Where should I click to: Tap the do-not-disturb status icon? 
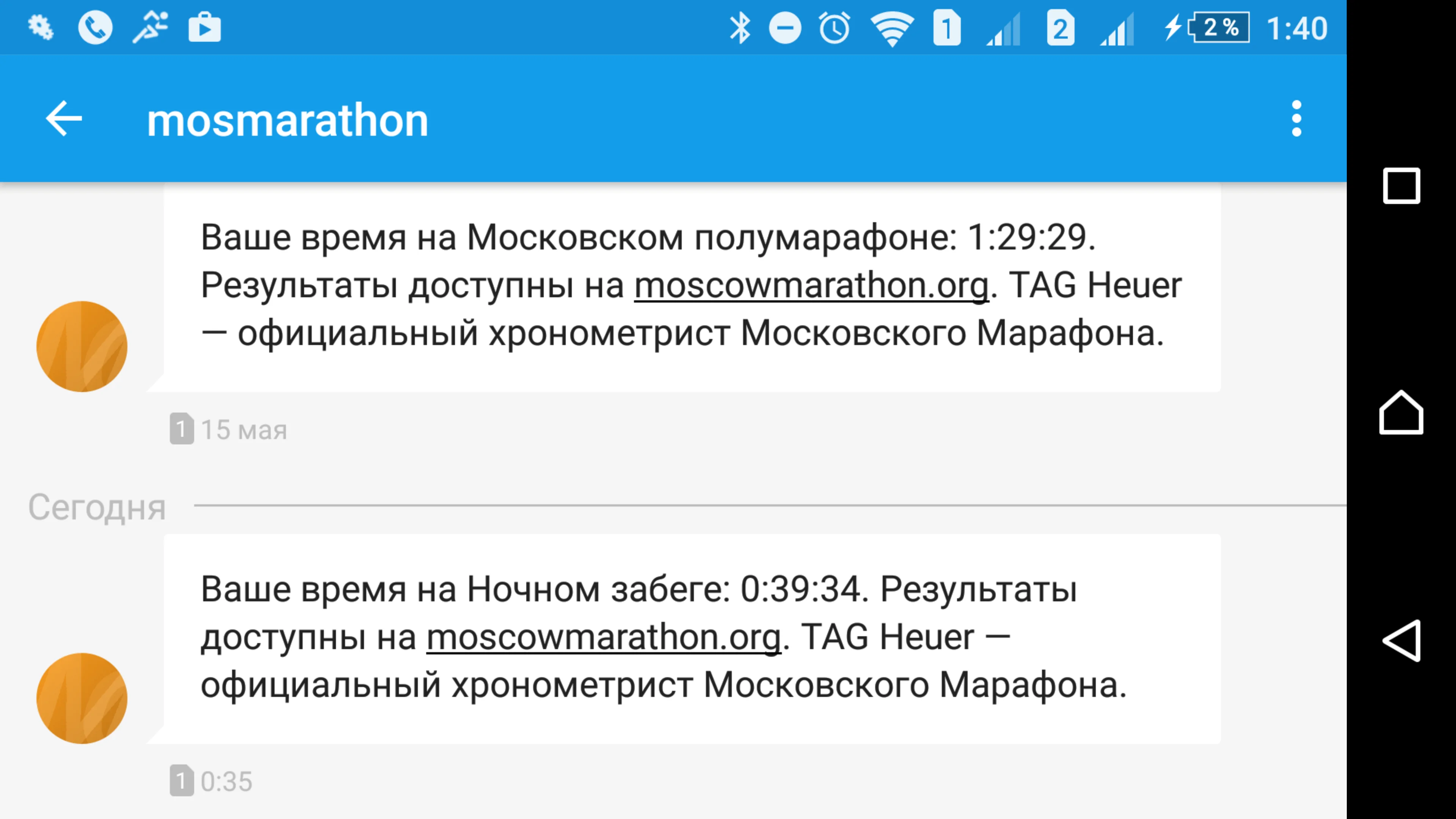pyautogui.click(x=785, y=28)
